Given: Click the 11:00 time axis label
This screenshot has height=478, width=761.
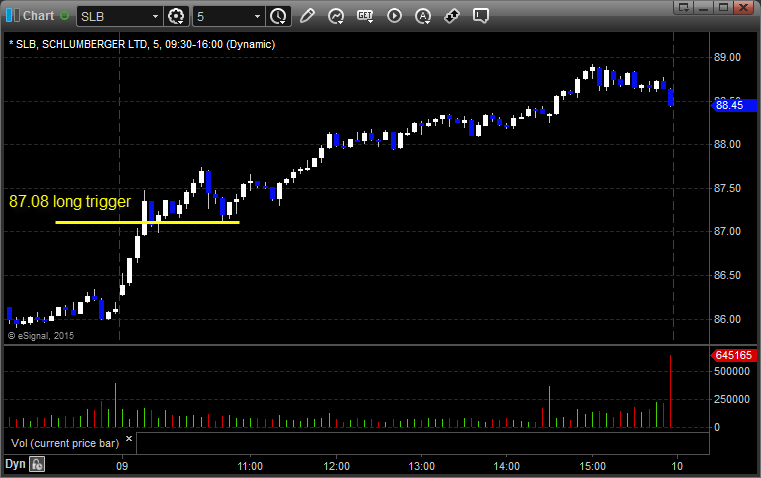Looking at the screenshot, I should [250, 466].
